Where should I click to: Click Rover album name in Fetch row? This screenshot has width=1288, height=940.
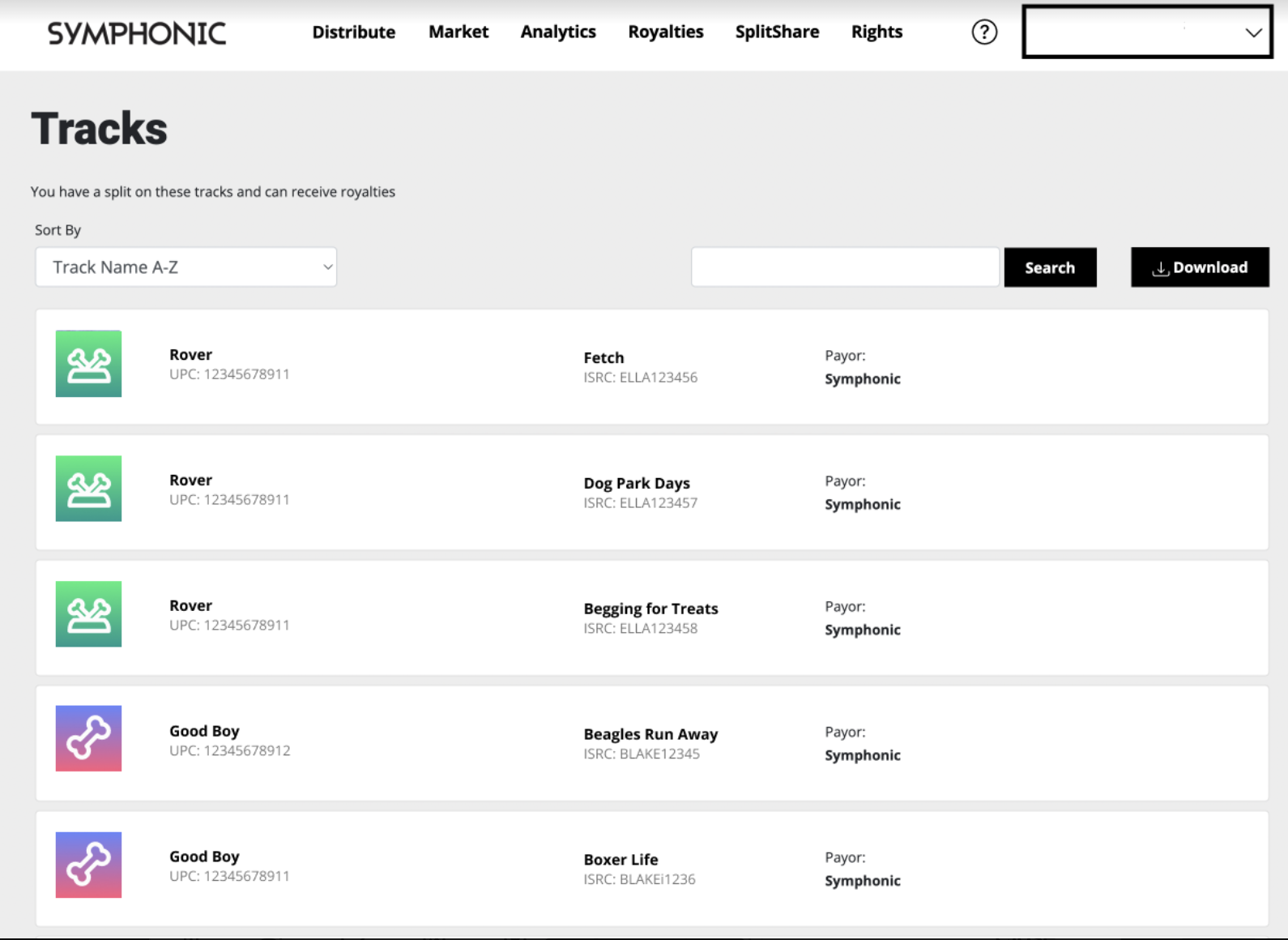[190, 354]
